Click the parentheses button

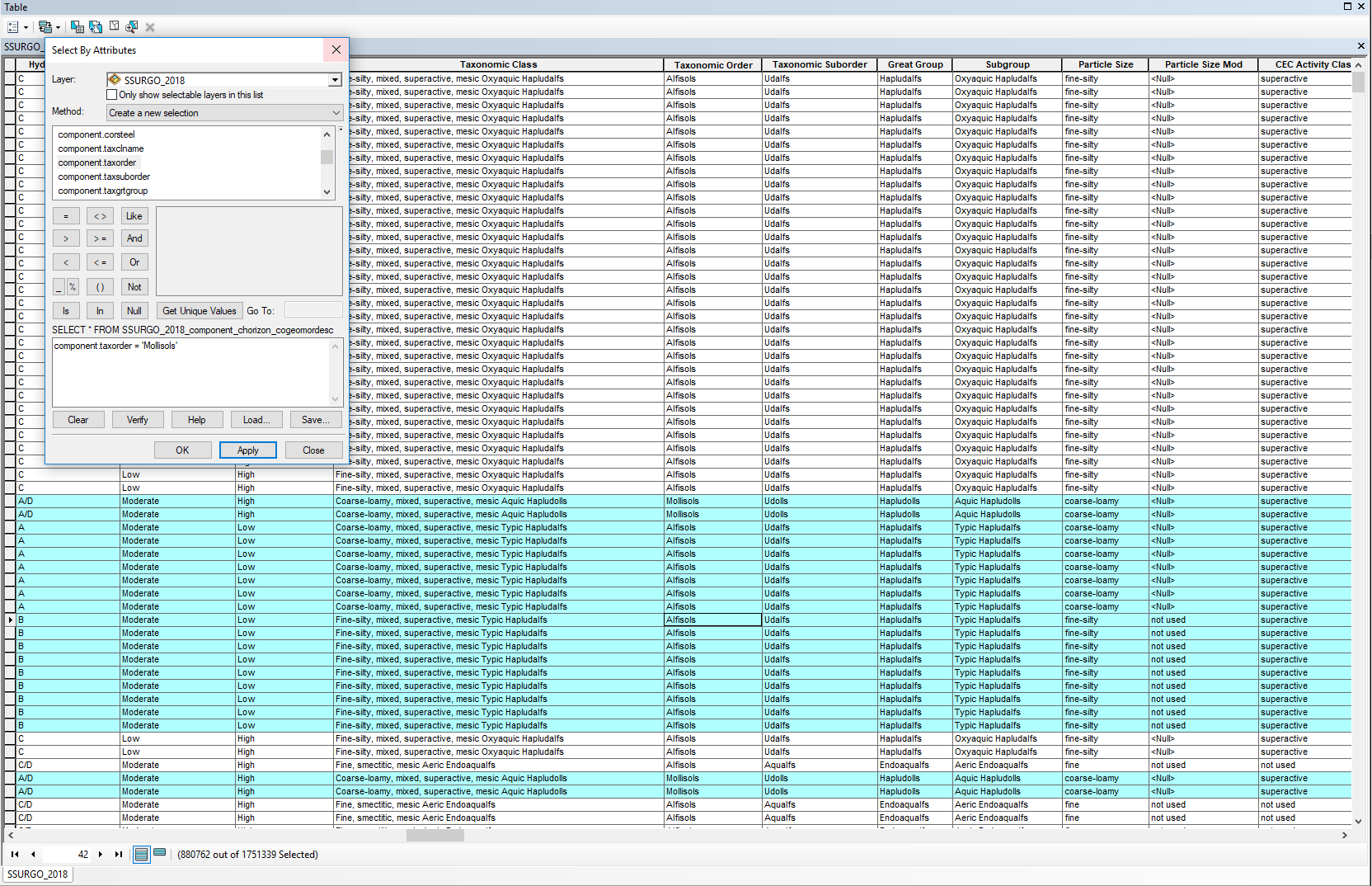100,287
